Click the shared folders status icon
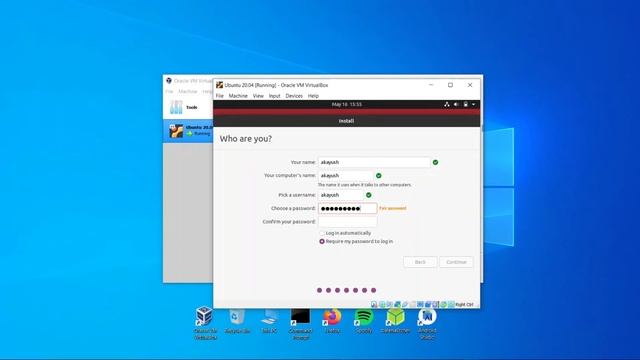The image size is (640, 360). pyautogui.click(x=413, y=304)
